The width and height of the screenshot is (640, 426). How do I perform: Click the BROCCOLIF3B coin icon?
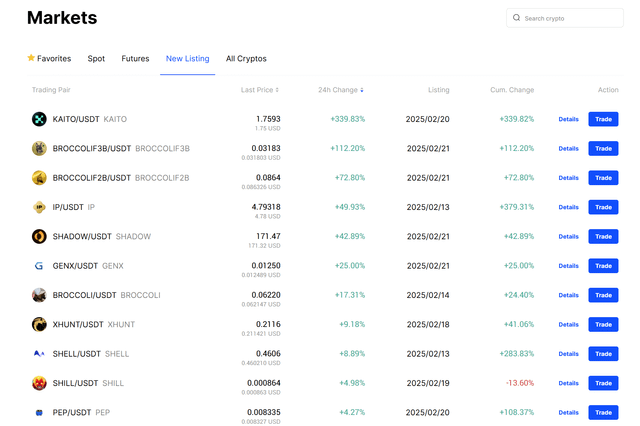coord(39,148)
